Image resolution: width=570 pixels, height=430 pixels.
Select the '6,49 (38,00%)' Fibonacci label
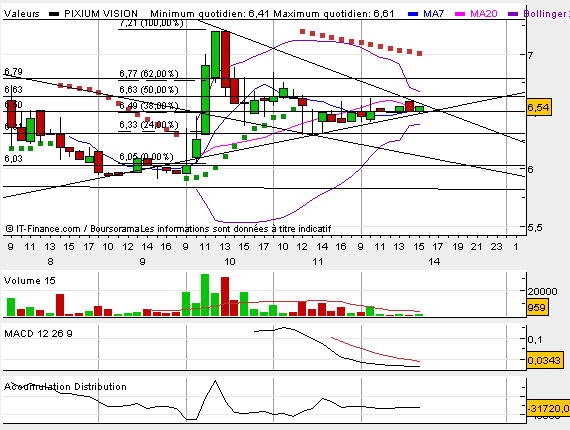pyautogui.click(x=149, y=105)
